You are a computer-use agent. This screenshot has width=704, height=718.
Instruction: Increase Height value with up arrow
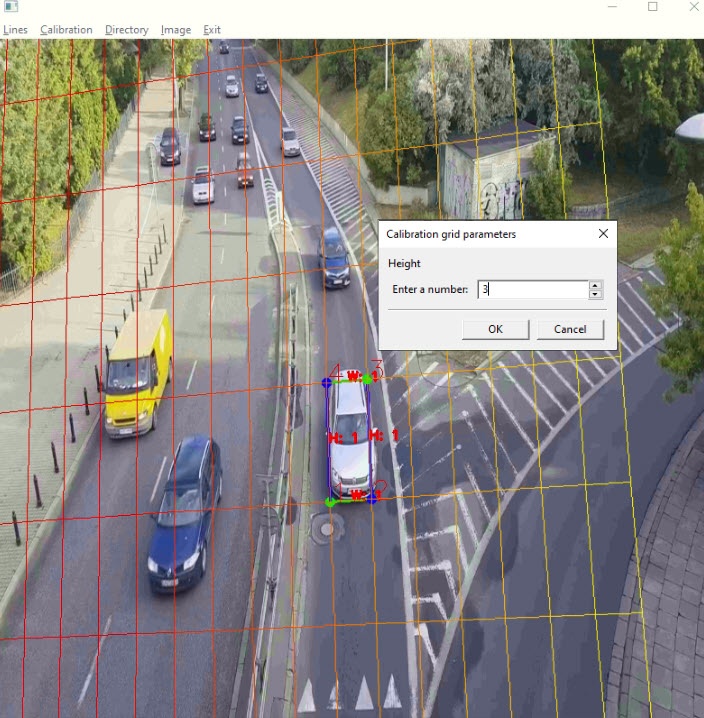(596, 285)
